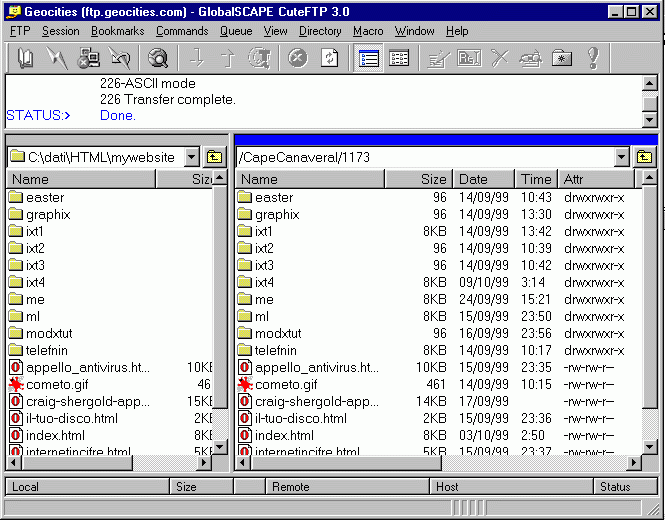
Task: Click the magnifier Find icon in toolbar
Action: [x=158, y=58]
